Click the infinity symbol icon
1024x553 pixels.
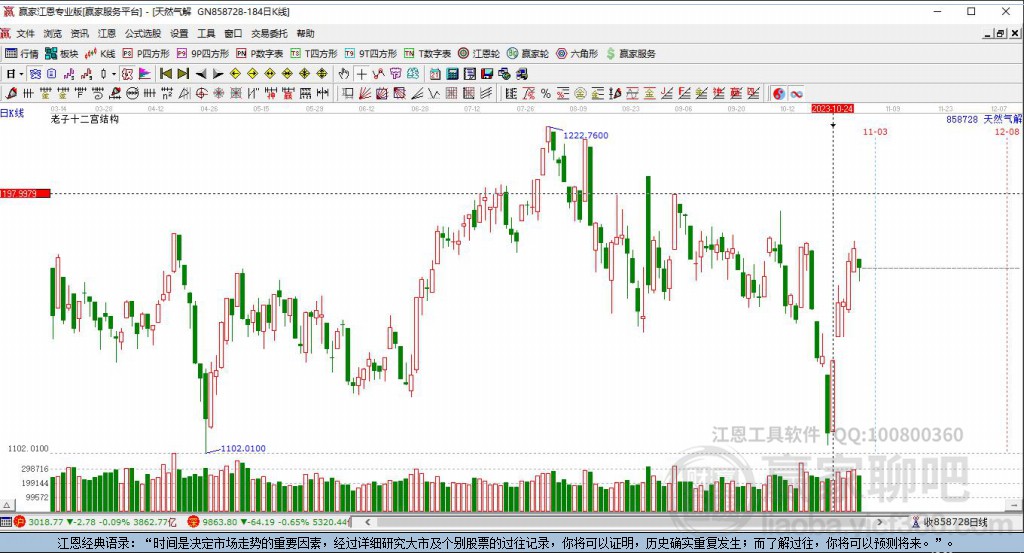pos(796,93)
